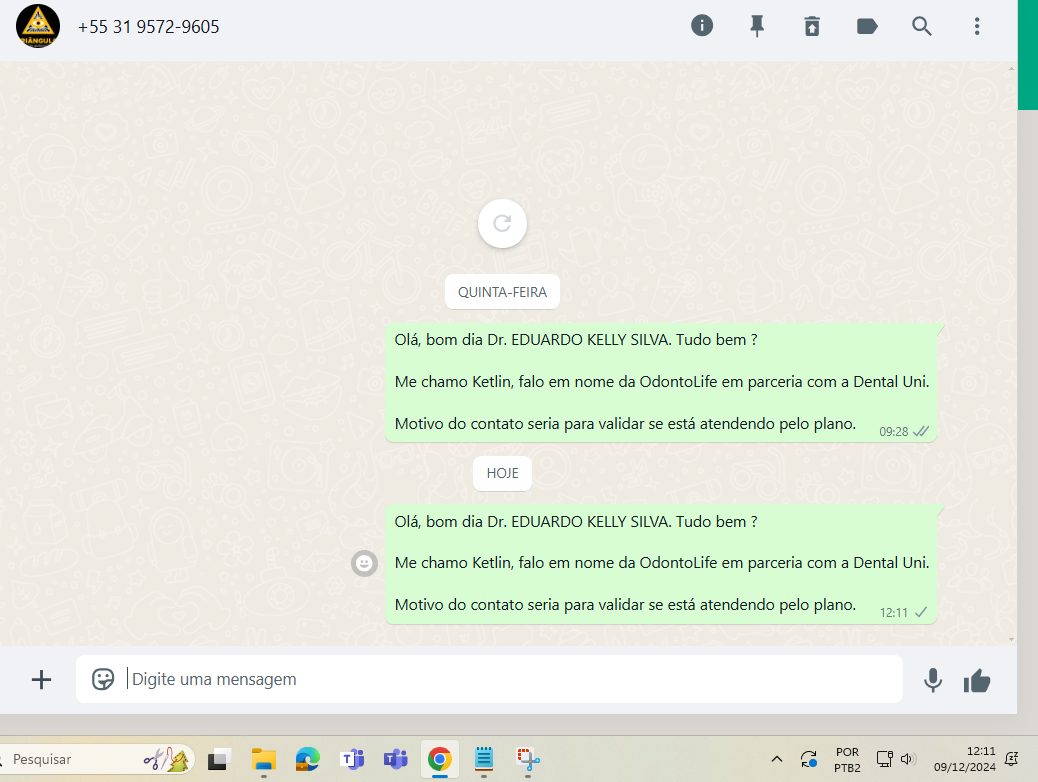
Task: Open contact number +55 31 9572-9605 header
Action: click(x=148, y=26)
